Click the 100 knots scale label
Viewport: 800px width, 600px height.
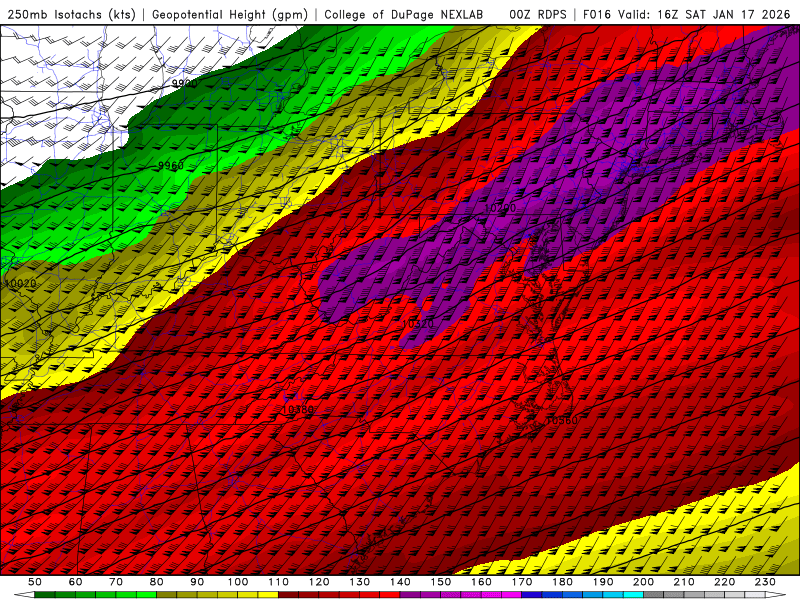[238, 582]
